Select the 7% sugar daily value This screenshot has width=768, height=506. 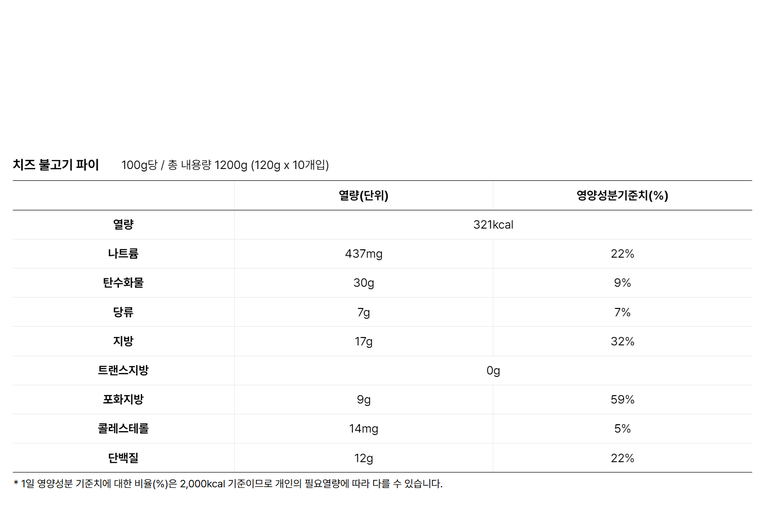coord(622,312)
